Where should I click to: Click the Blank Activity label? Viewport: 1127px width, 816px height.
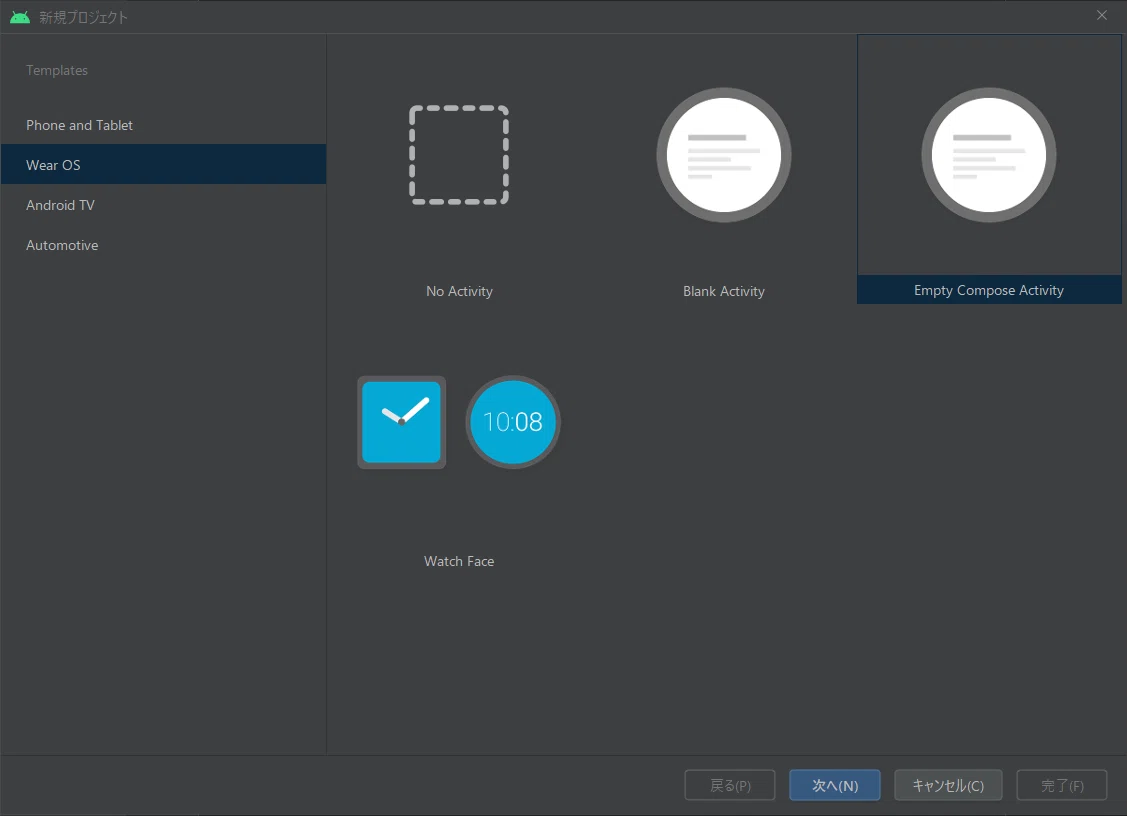point(724,291)
